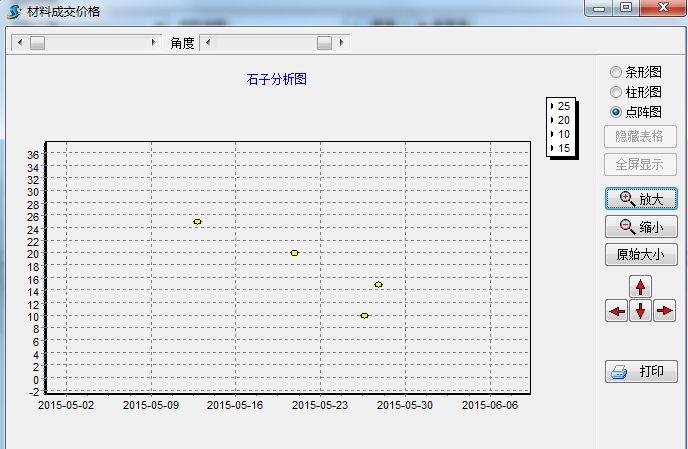Select the 条形图 radio option
Viewport: 688px width, 449px height.
coord(616,72)
